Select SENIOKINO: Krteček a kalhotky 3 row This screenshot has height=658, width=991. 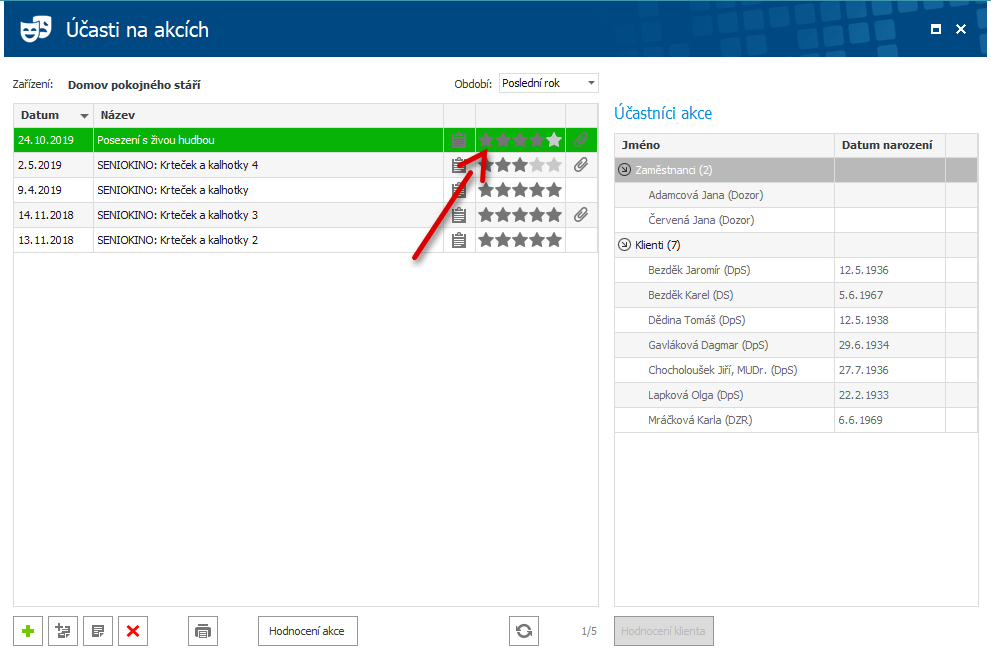pyautogui.click(x=305, y=215)
